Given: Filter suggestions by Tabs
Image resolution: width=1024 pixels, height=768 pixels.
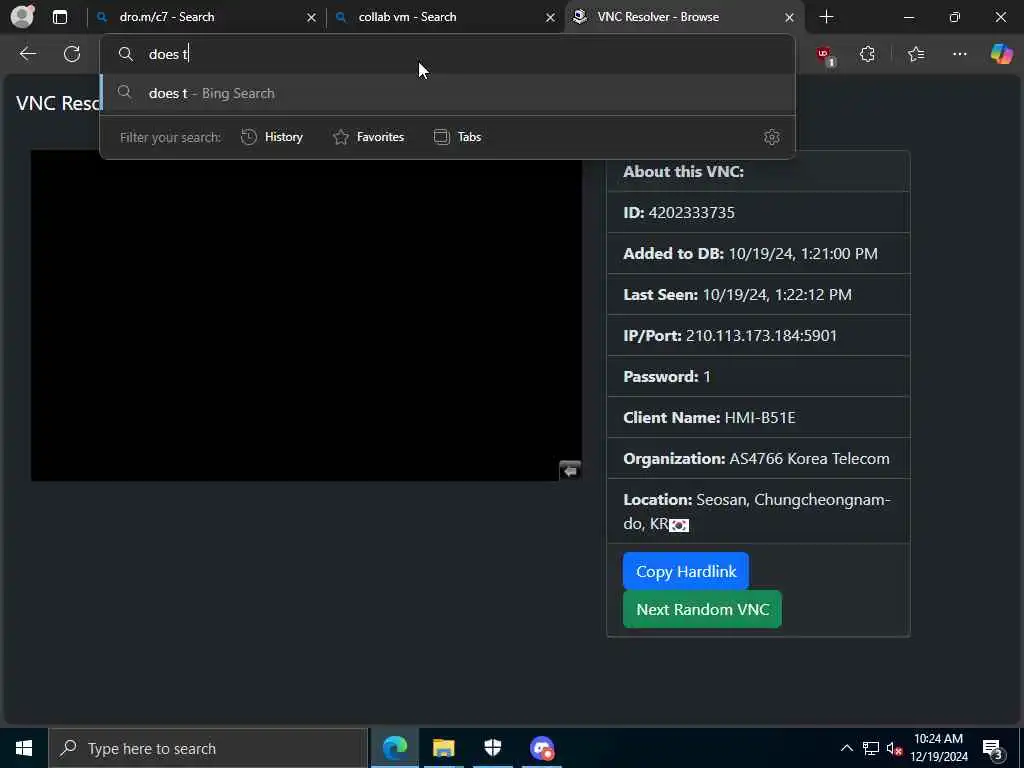Looking at the screenshot, I should [457, 137].
